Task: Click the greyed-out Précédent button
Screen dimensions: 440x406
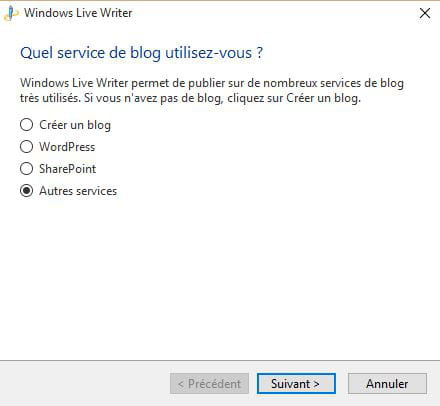Action: click(209, 384)
